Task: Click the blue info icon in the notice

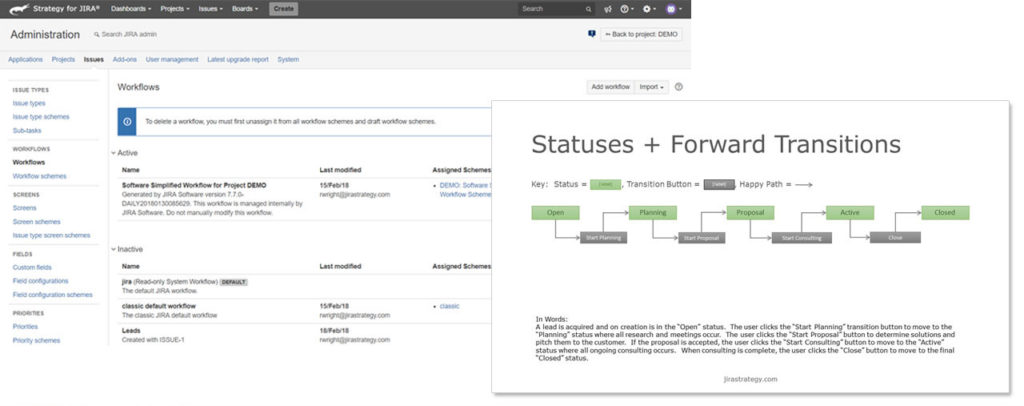Action: click(x=127, y=121)
